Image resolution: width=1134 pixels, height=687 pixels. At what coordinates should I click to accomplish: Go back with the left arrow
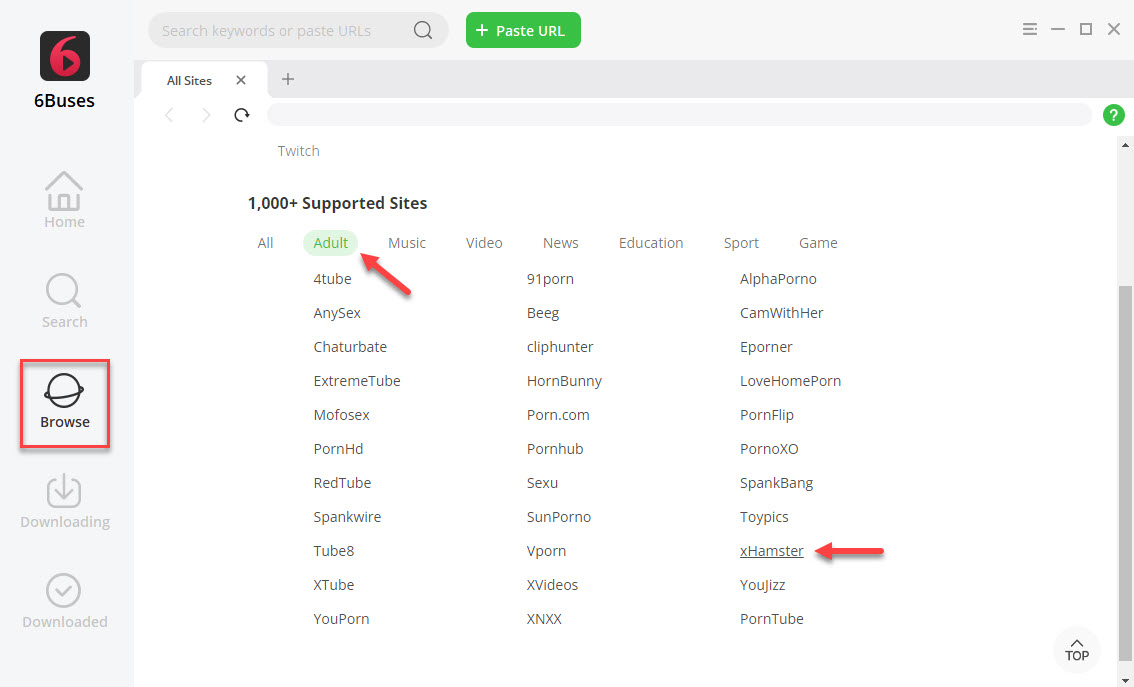[x=169, y=114]
